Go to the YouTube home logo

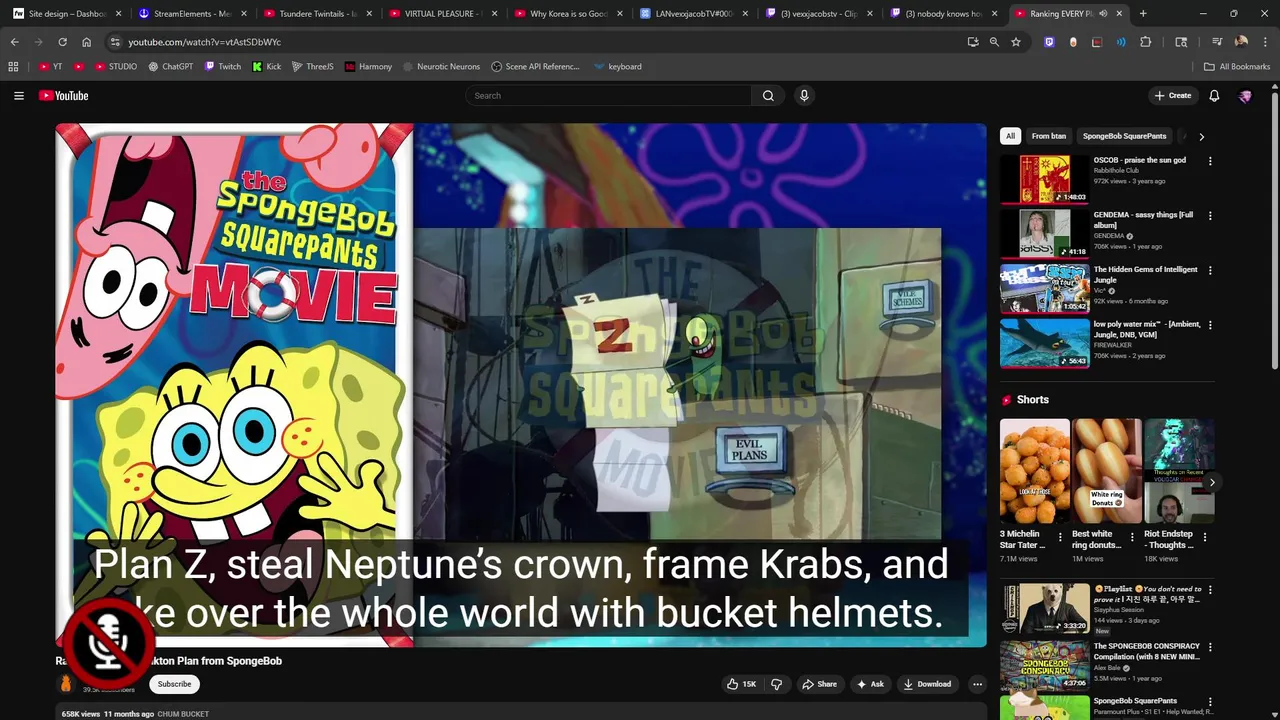tap(64, 96)
